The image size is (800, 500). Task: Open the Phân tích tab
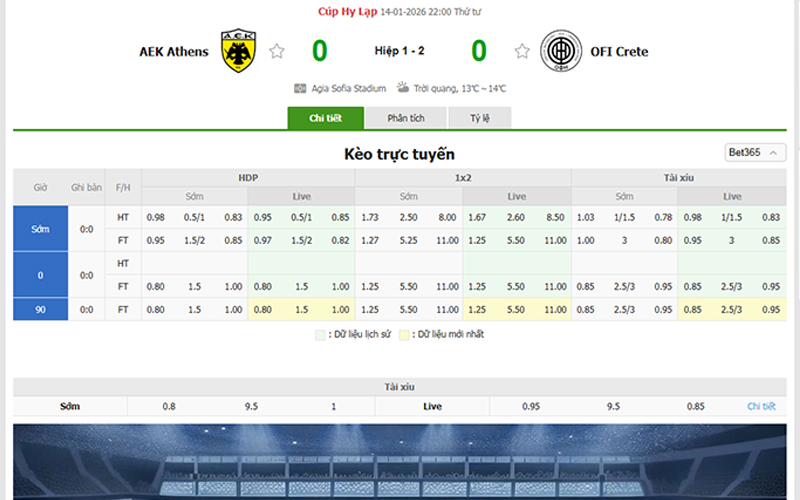point(405,118)
